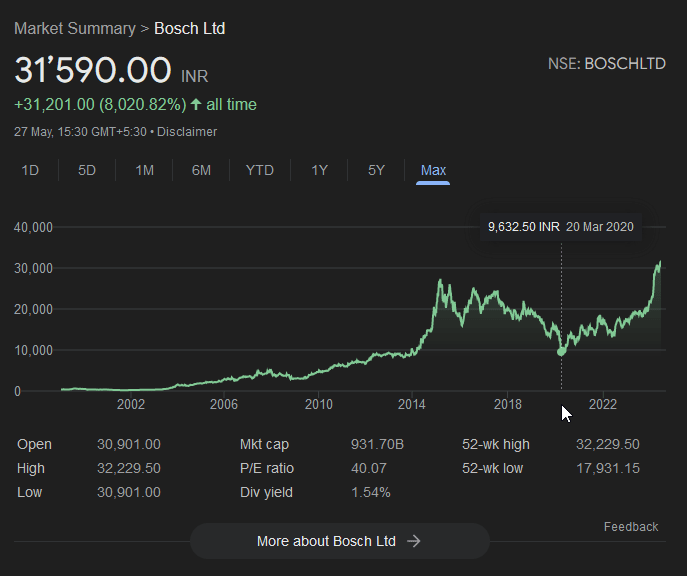Open More about Bosch Ltd
This screenshot has width=687, height=576.
click(326, 541)
